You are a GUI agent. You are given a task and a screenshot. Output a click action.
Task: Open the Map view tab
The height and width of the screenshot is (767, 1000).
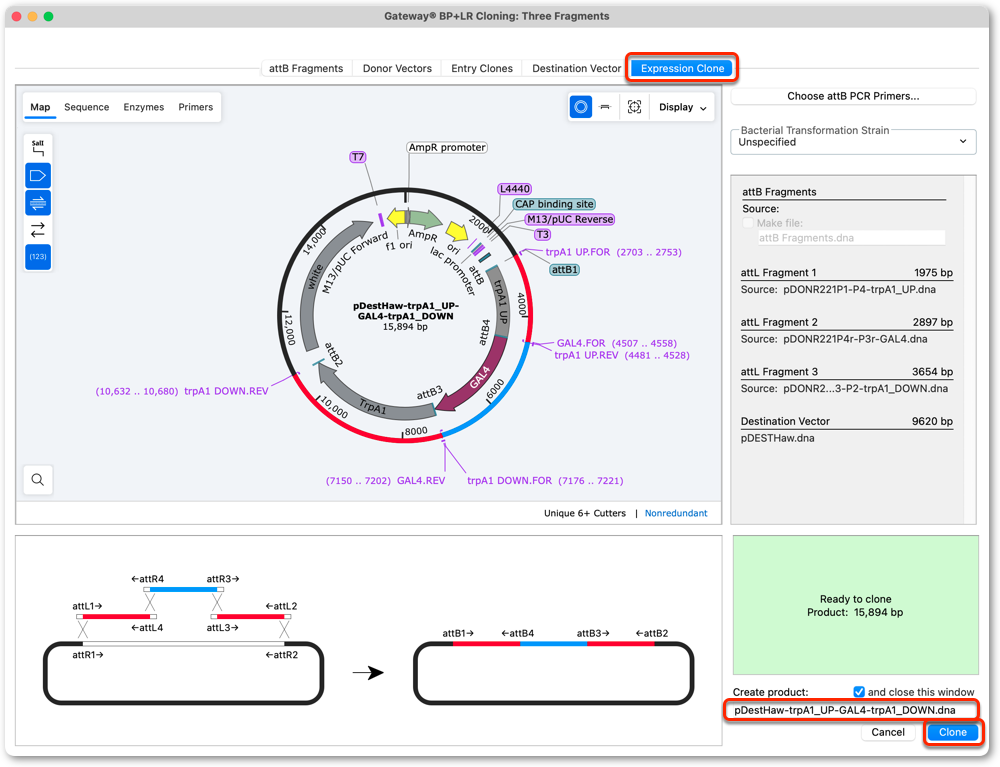point(40,107)
